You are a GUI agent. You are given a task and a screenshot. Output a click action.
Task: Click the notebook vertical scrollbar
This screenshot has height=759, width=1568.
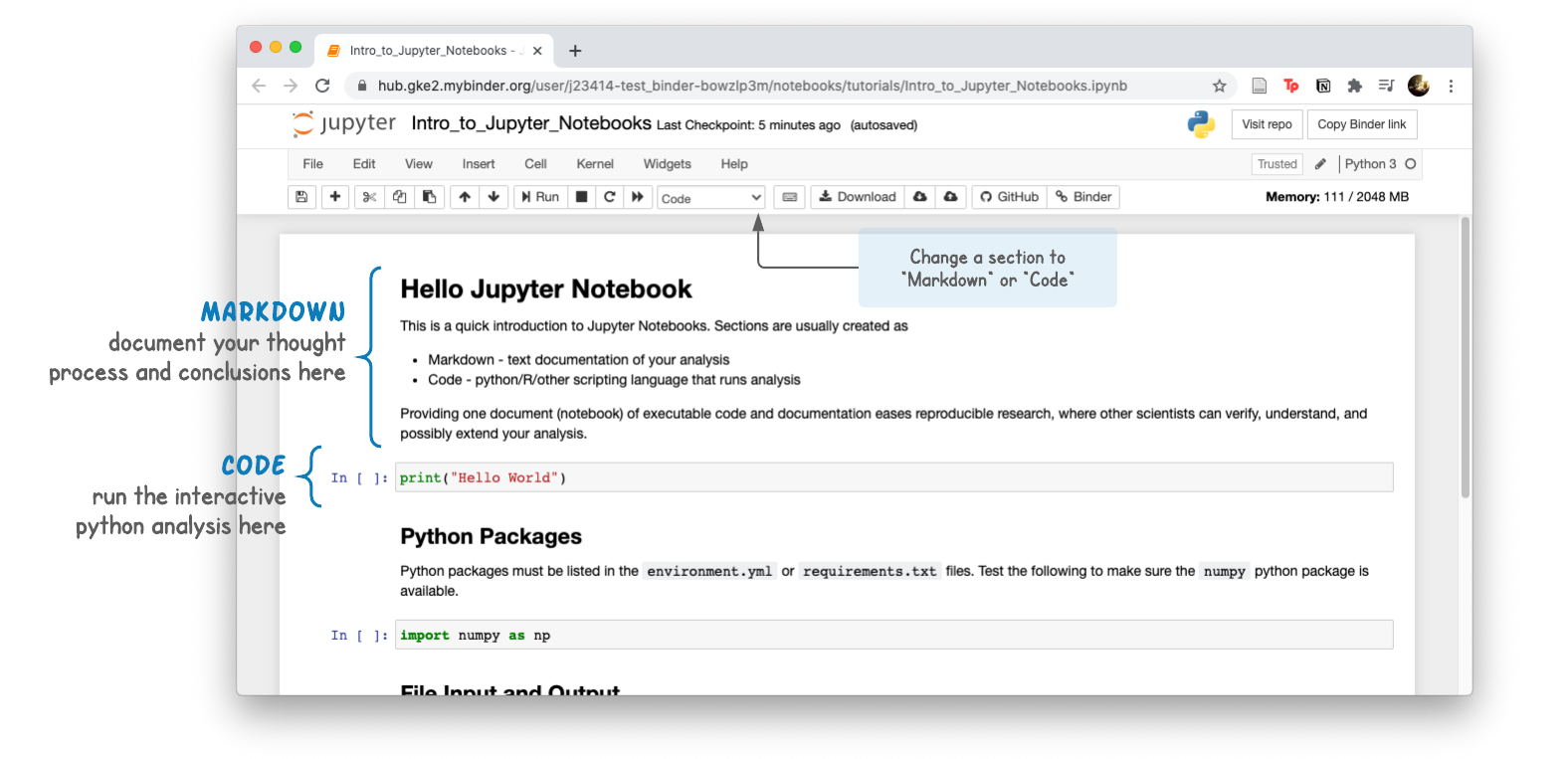(x=1465, y=358)
